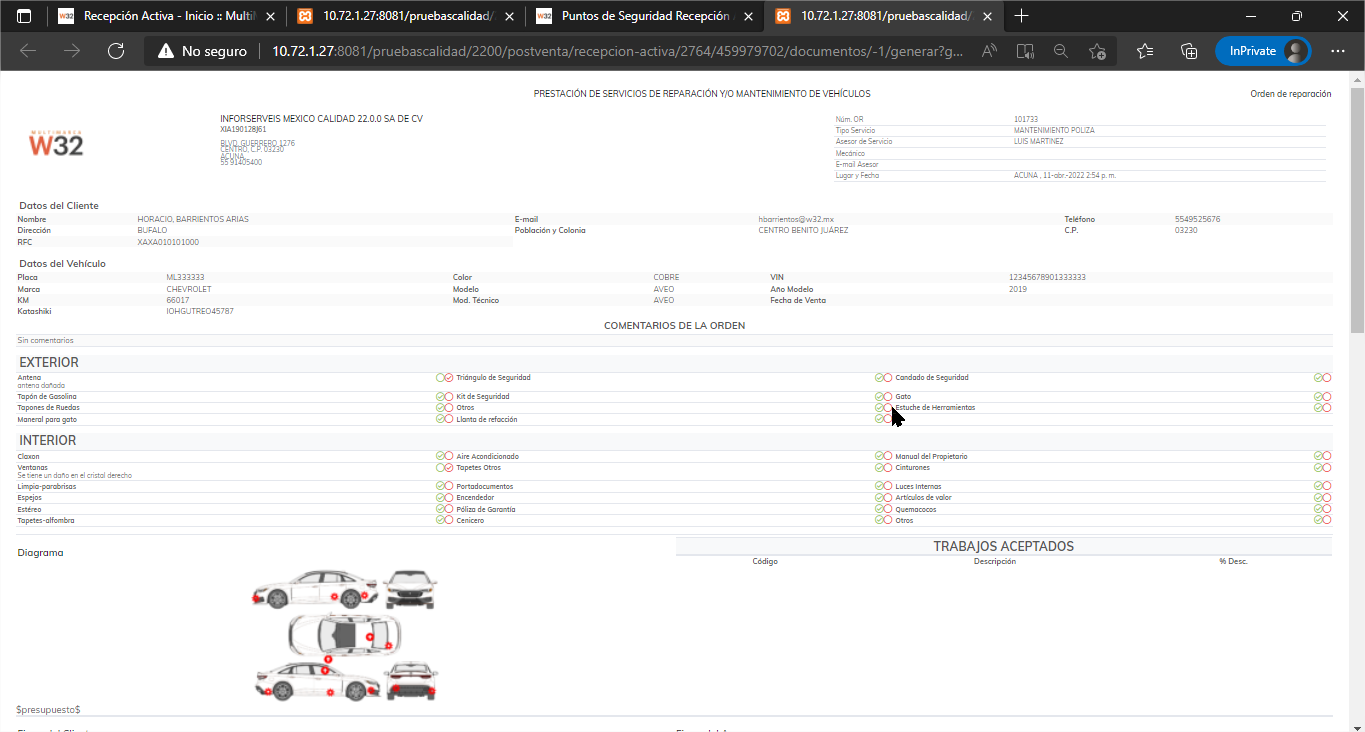Go forward to the next page
The width and height of the screenshot is (1365, 732).
[72, 51]
